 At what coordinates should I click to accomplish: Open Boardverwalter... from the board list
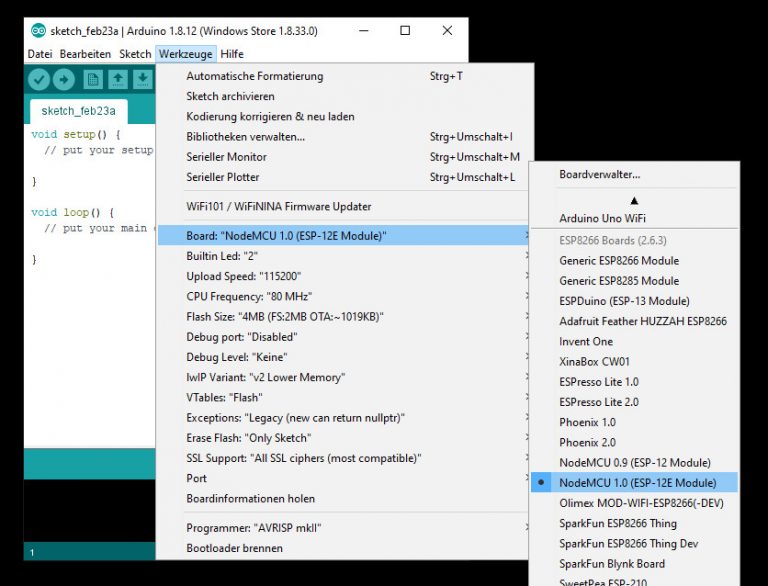(x=600, y=175)
